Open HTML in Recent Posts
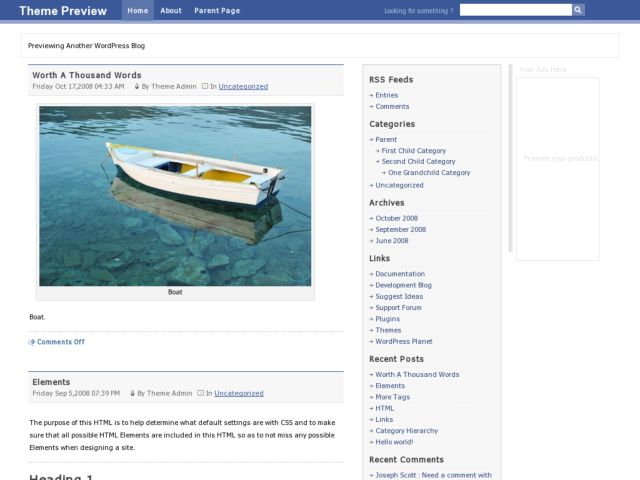 (385, 408)
